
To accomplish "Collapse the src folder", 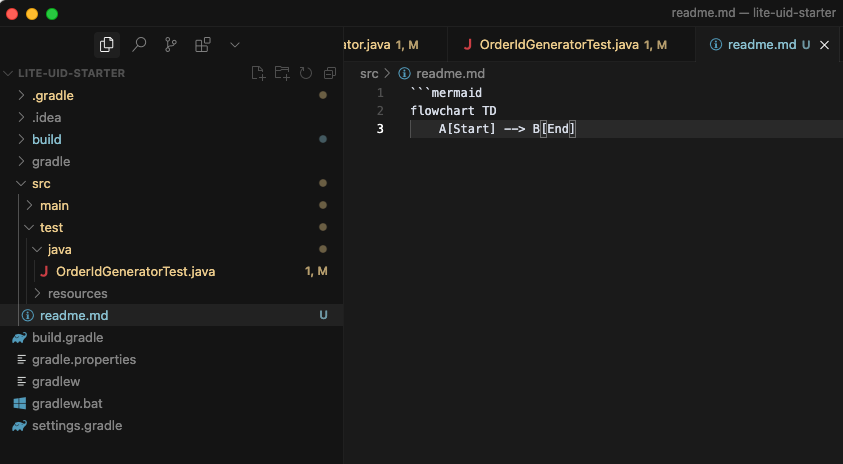I will (21, 183).
